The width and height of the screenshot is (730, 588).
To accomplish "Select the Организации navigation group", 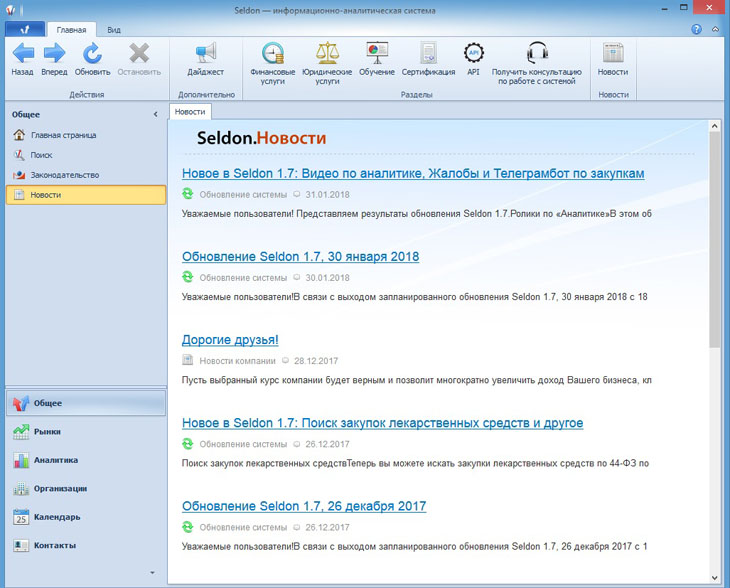I will pyautogui.click(x=86, y=488).
